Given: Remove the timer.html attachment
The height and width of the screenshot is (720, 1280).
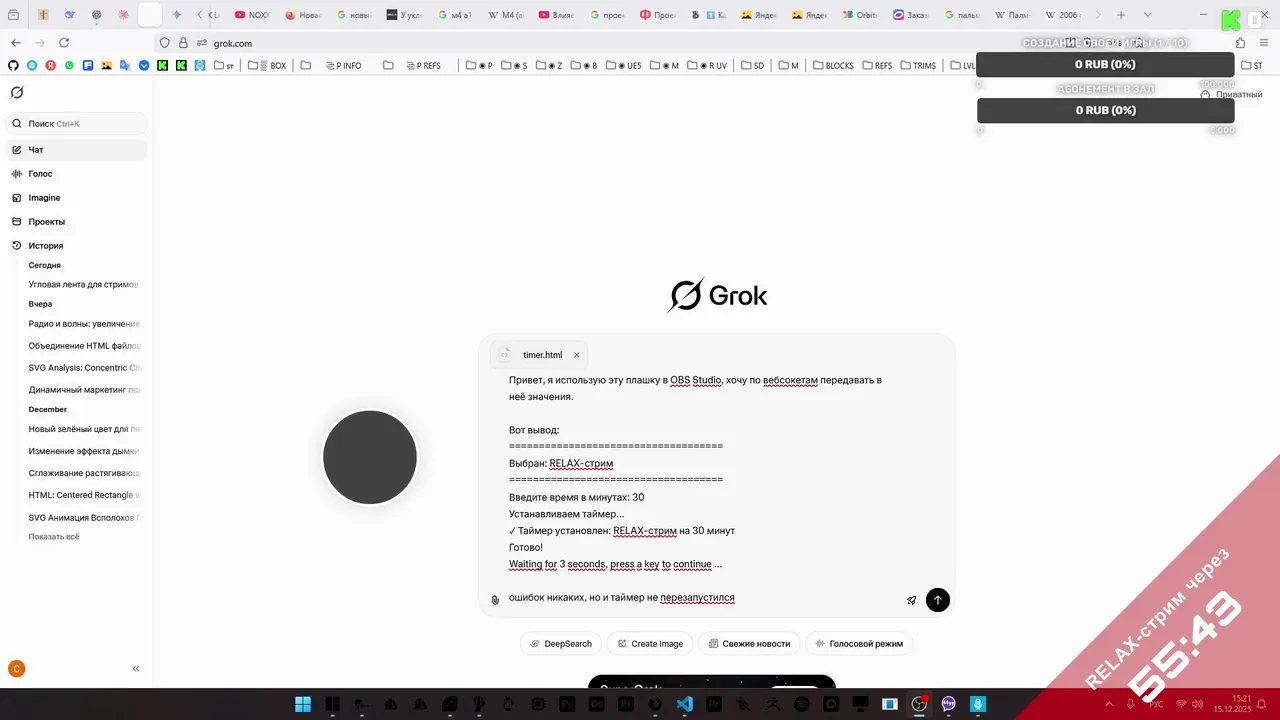Looking at the screenshot, I should (576, 355).
